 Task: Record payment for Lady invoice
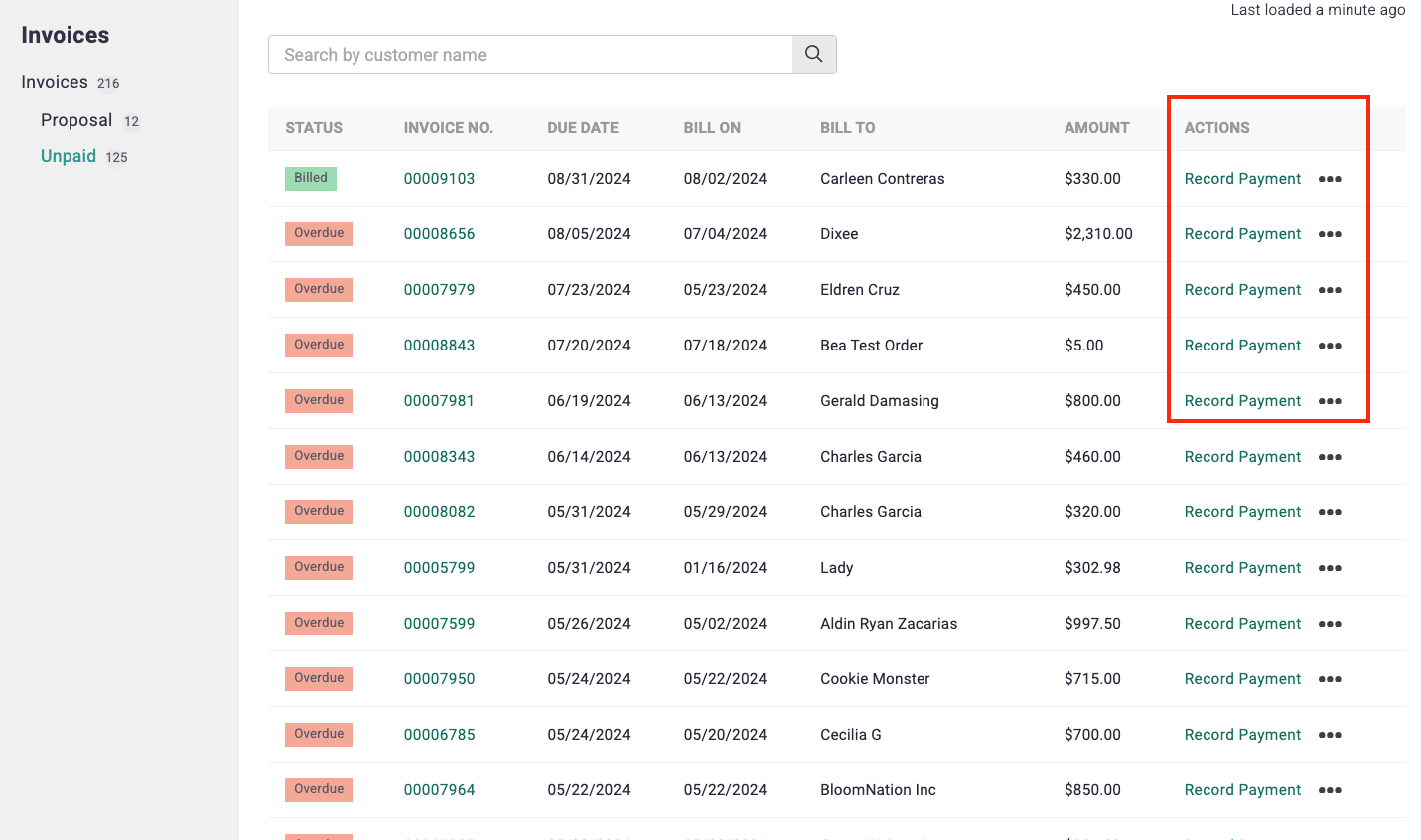tap(1242, 568)
